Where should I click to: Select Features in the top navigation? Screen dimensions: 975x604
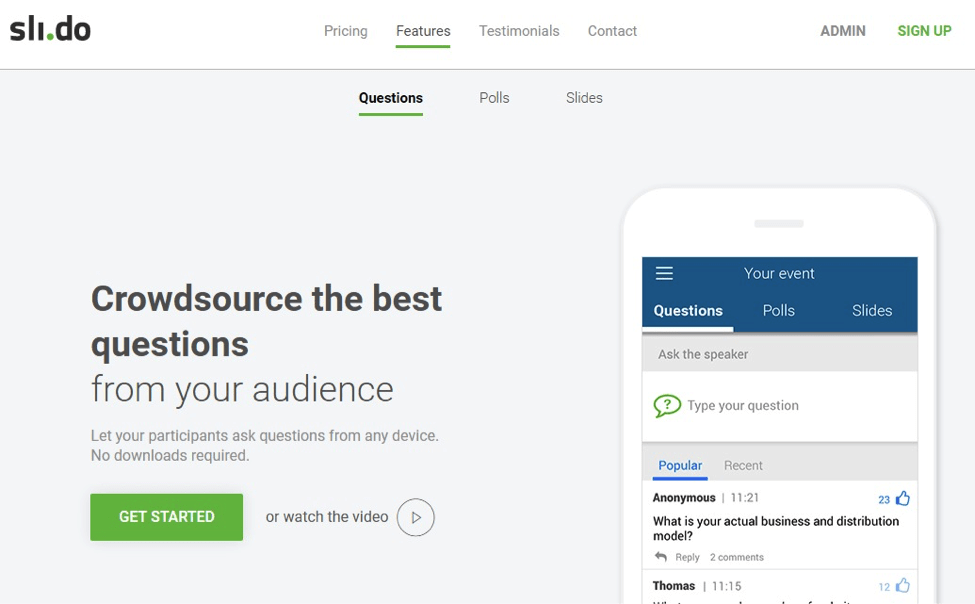click(x=423, y=31)
